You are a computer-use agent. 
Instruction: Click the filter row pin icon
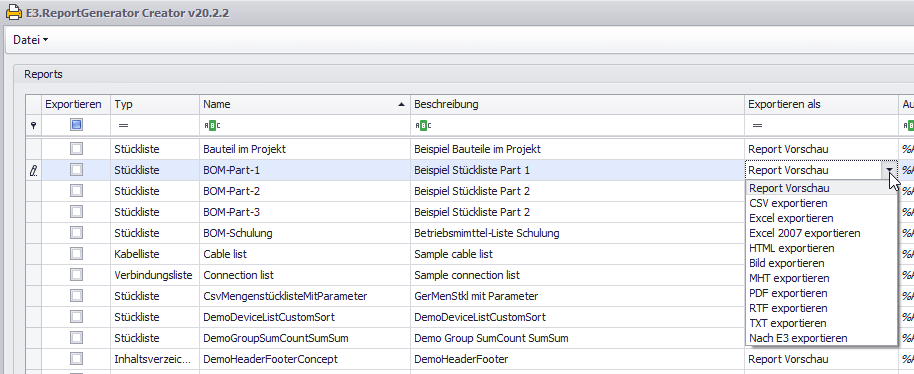[33, 125]
